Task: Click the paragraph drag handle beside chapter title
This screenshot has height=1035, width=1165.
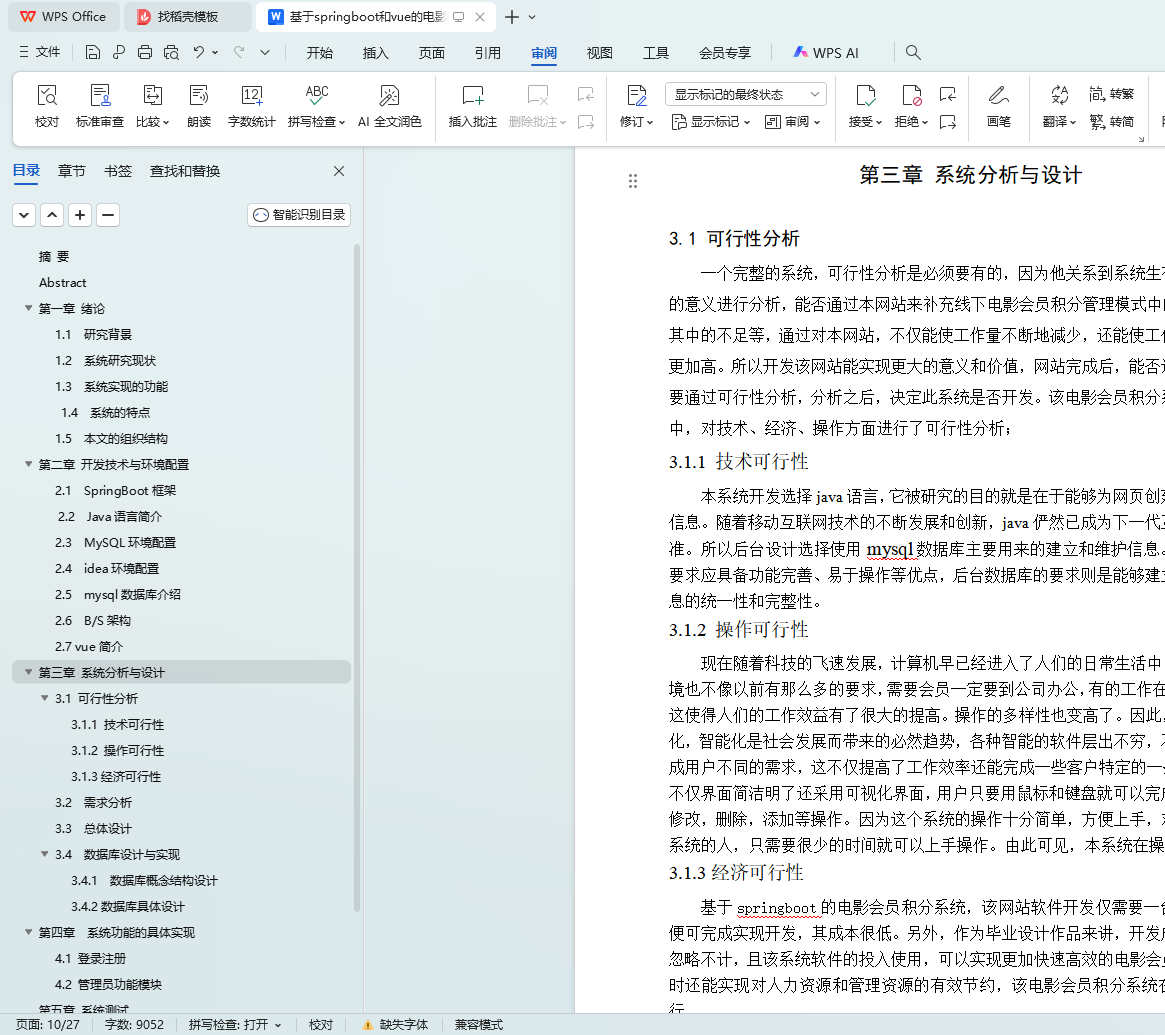Action: tap(633, 181)
